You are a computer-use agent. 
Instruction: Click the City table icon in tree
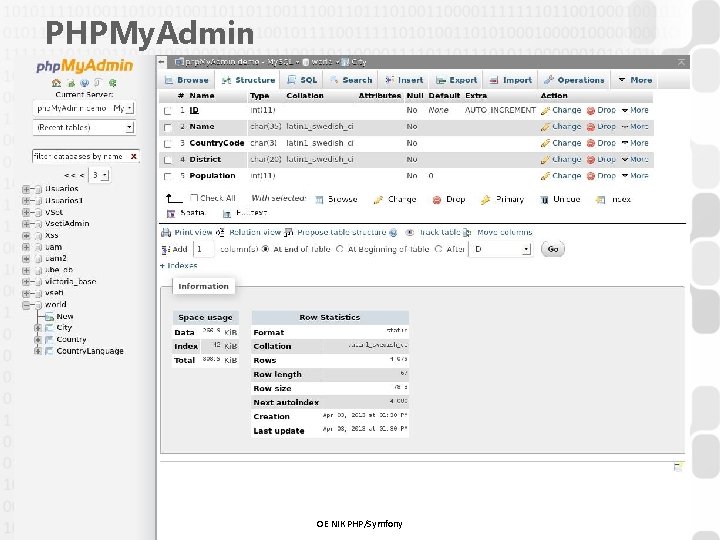(49, 328)
